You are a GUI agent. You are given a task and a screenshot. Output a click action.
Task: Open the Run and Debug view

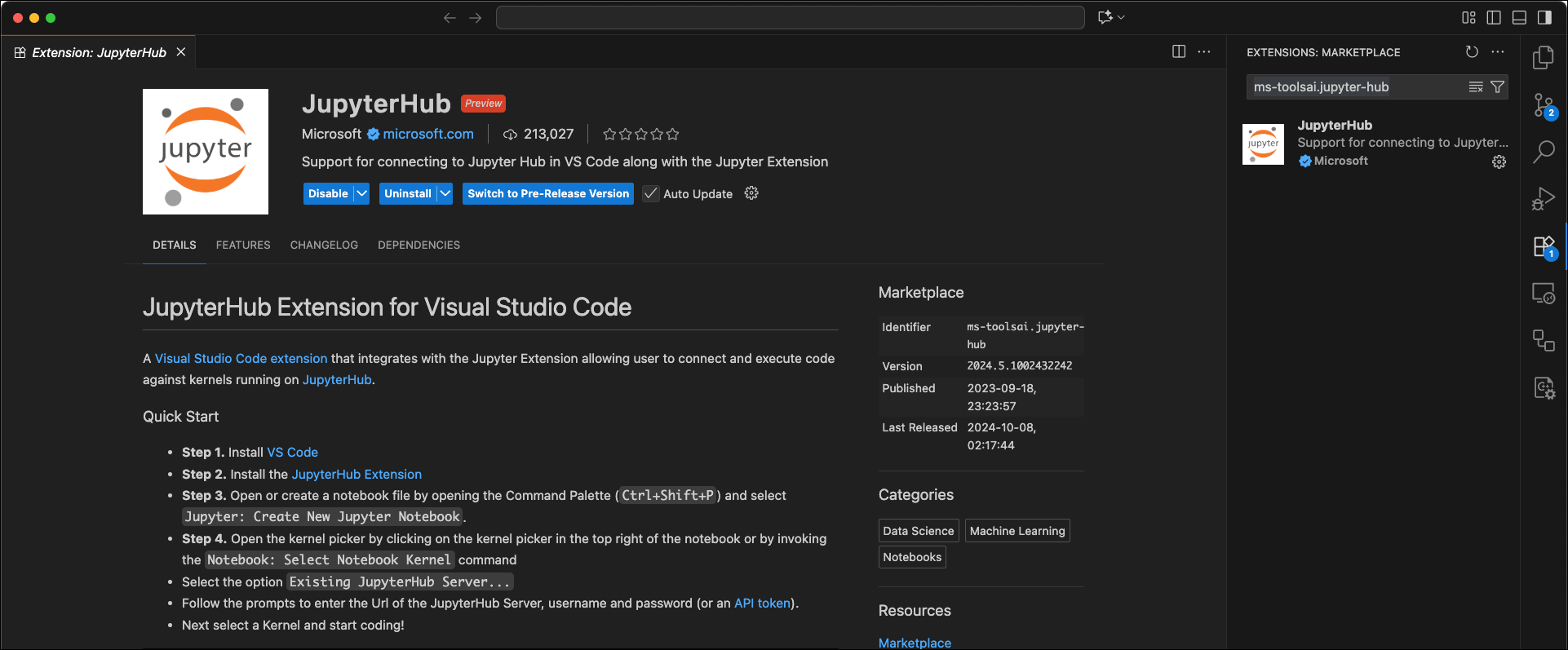pyautogui.click(x=1544, y=198)
